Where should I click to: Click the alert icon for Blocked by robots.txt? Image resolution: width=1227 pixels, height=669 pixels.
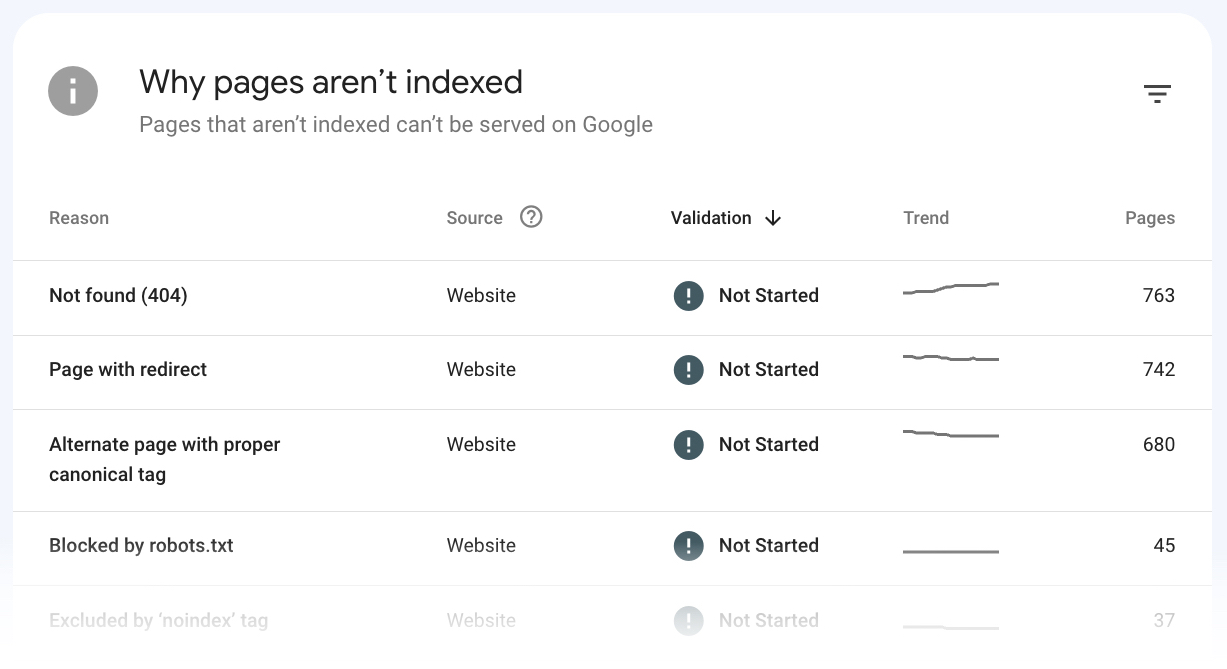688,546
